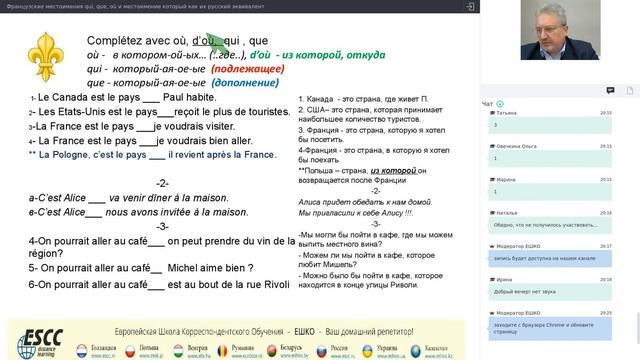This screenshot has width=640, height=360.
Task: Click Модератор ЕШКО name at 20:17
Action: click(518, 246)
